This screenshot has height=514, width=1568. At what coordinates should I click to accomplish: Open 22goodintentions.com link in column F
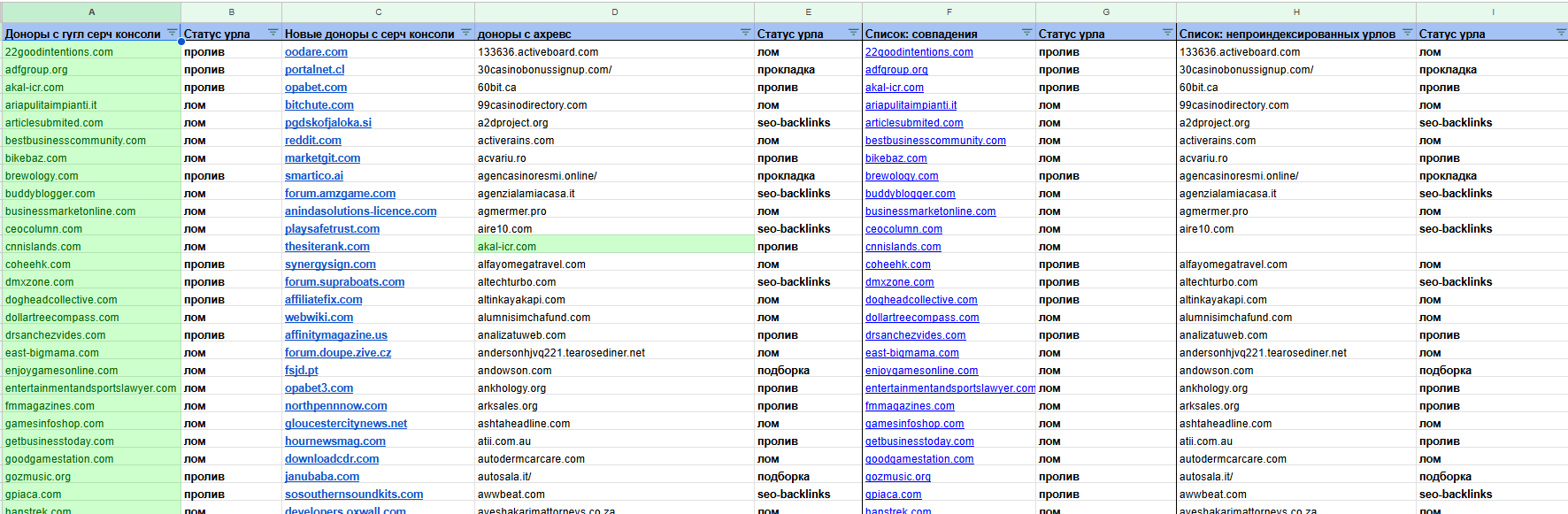[x=919, y=52]
